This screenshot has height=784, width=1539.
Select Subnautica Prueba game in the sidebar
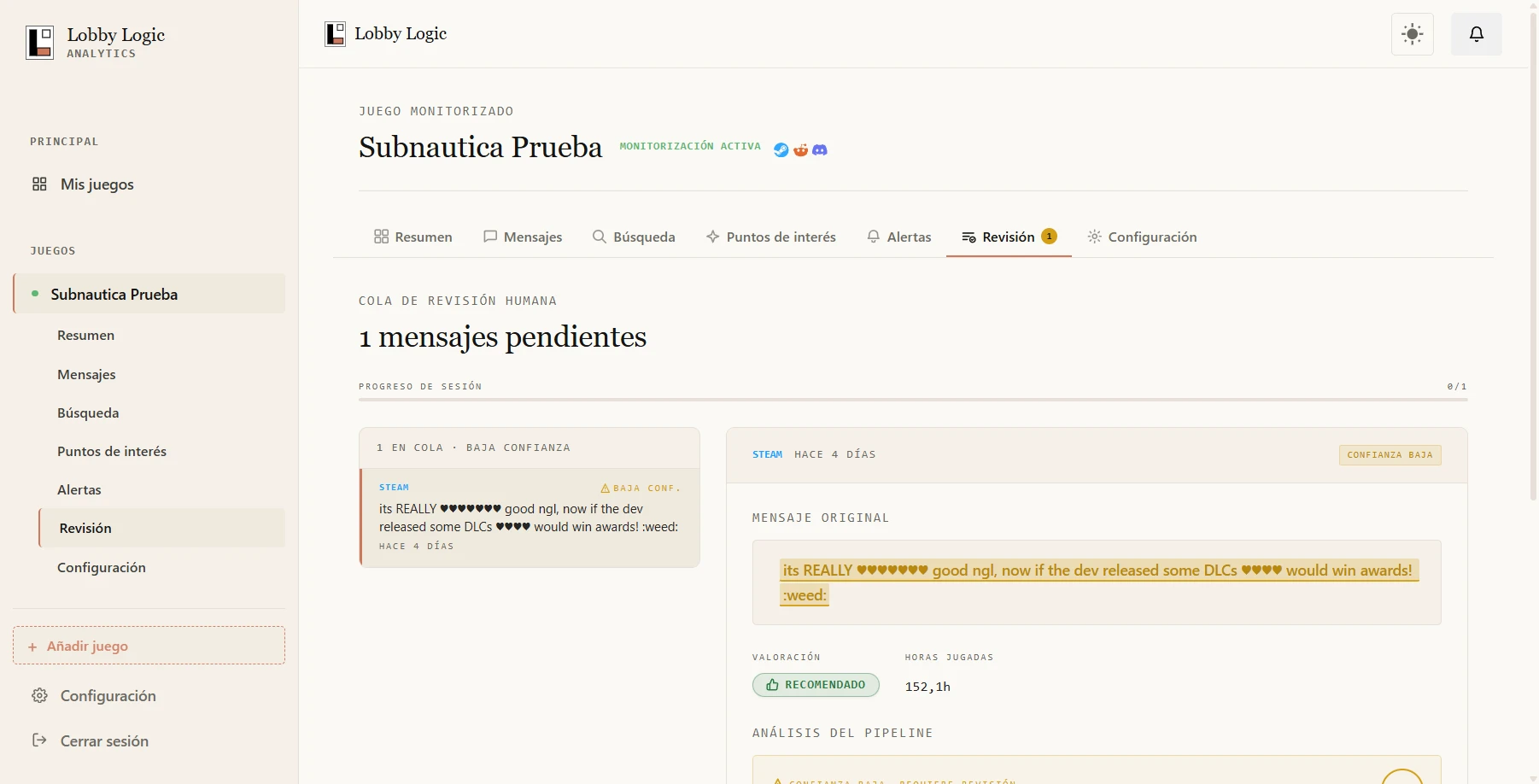[x=149, y=294]
